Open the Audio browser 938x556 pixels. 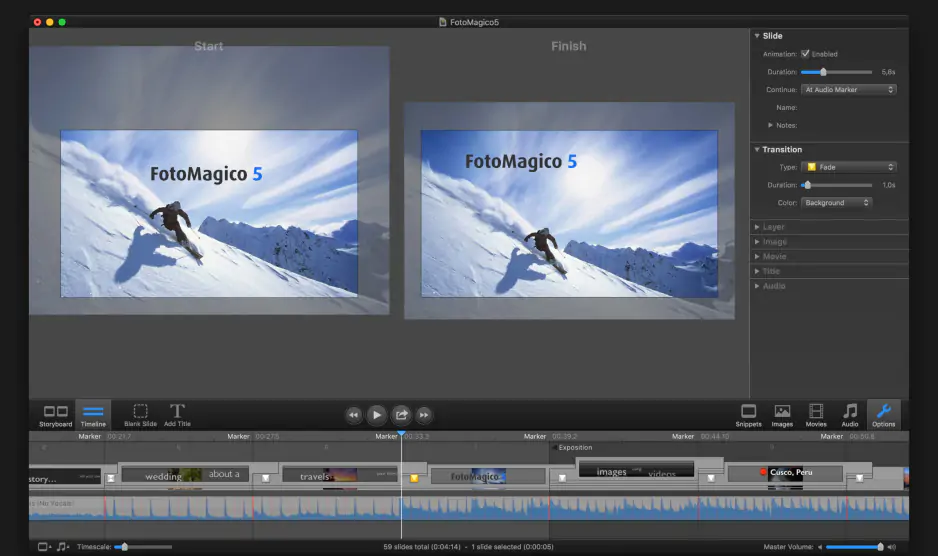click(850, 414)
